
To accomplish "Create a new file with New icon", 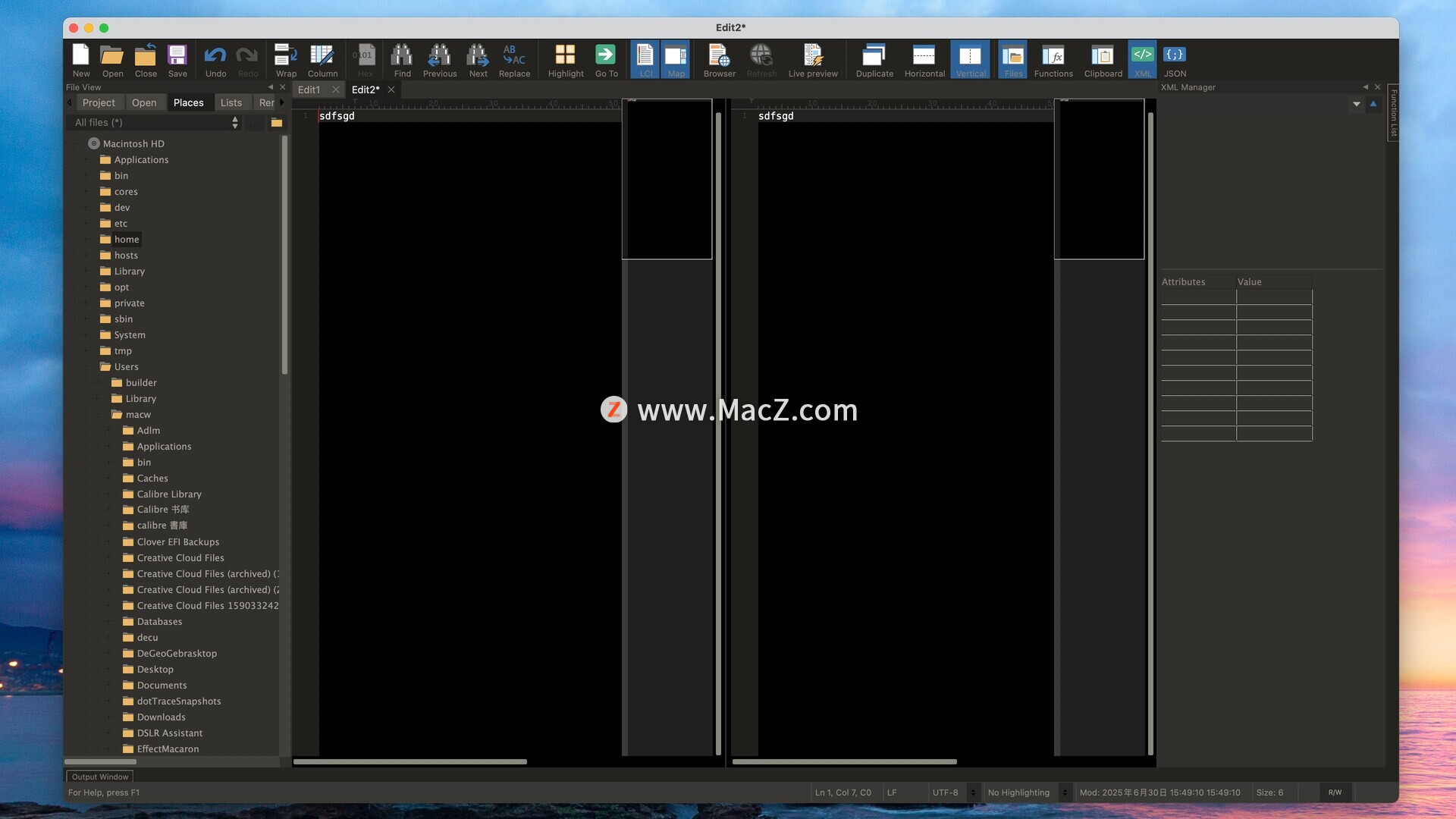I will 81,60.
